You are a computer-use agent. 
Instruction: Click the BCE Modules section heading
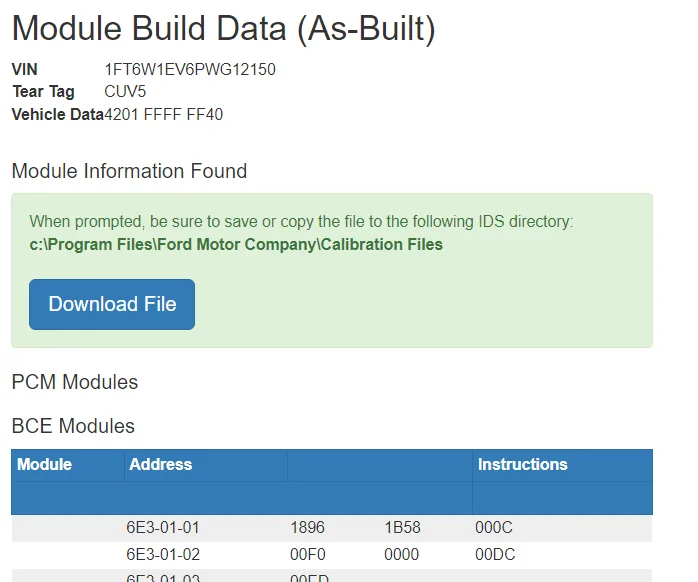tap(73, 426)
